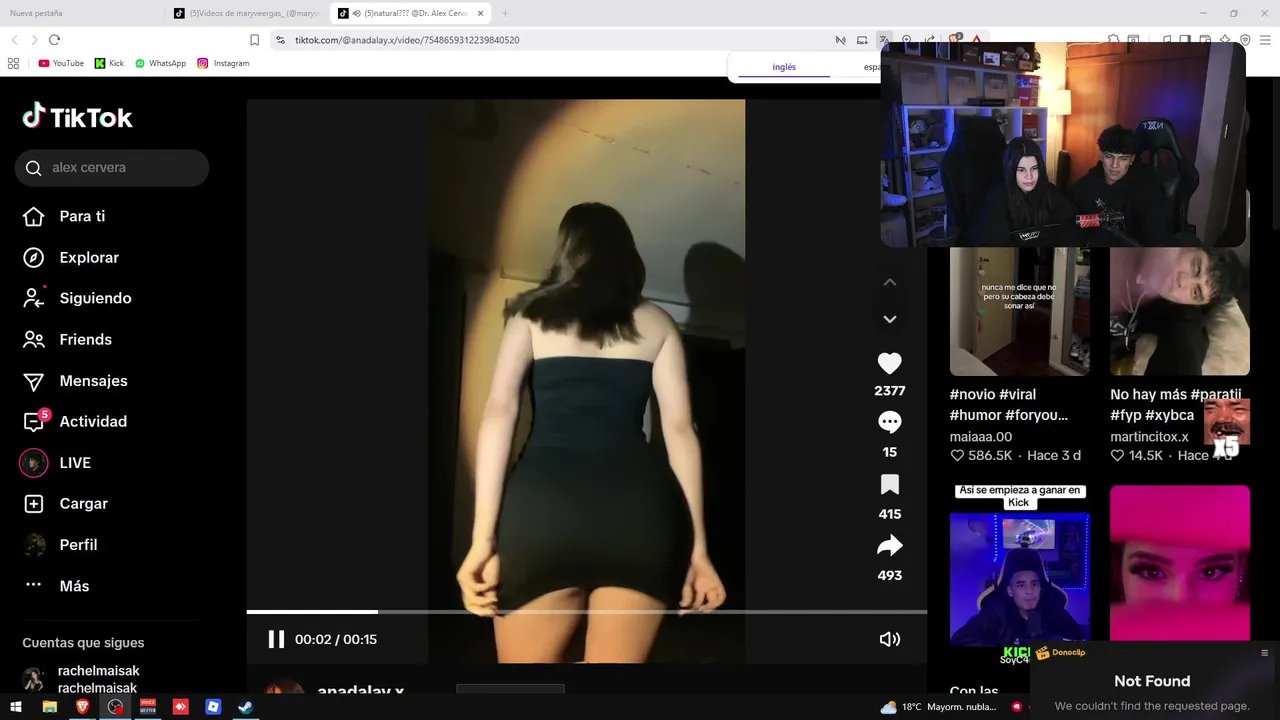The width and height of the screenshot is (1280, 720).
Task: Open martincitox.x recommended video thumbnail
Action: click(x=1179, y=311)
